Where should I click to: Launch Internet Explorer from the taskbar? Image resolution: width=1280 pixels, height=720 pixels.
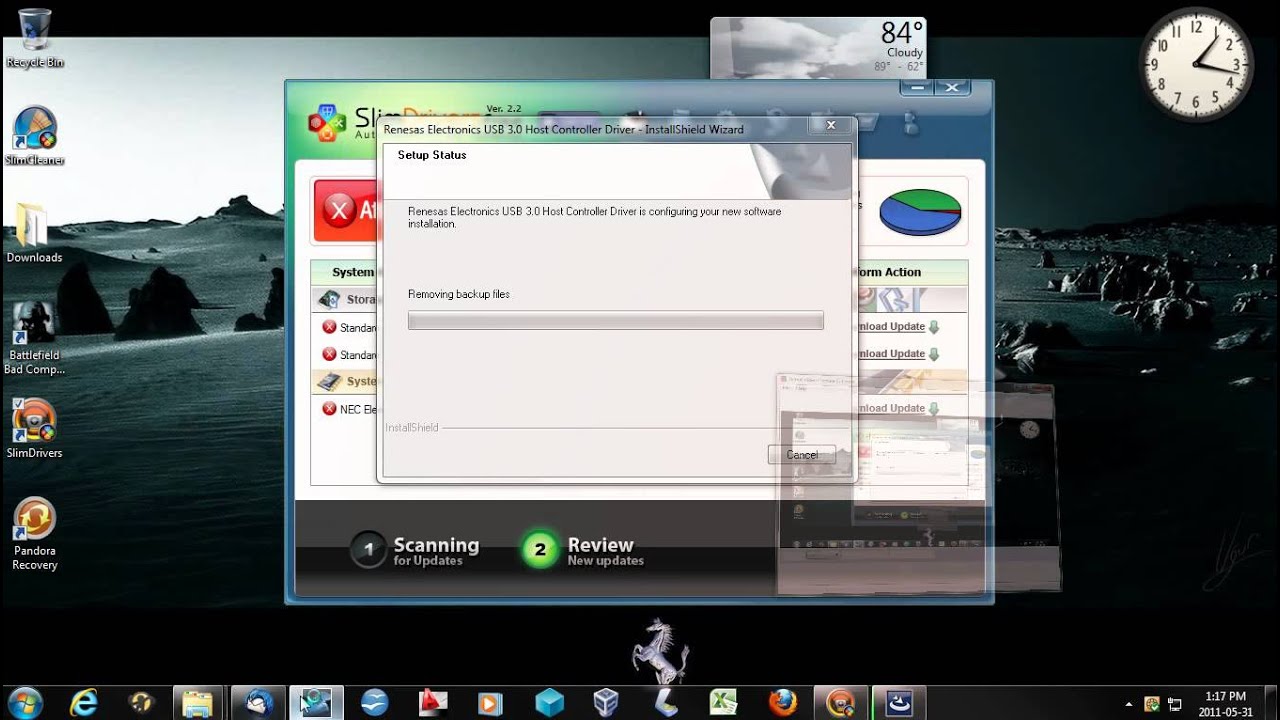84,702
